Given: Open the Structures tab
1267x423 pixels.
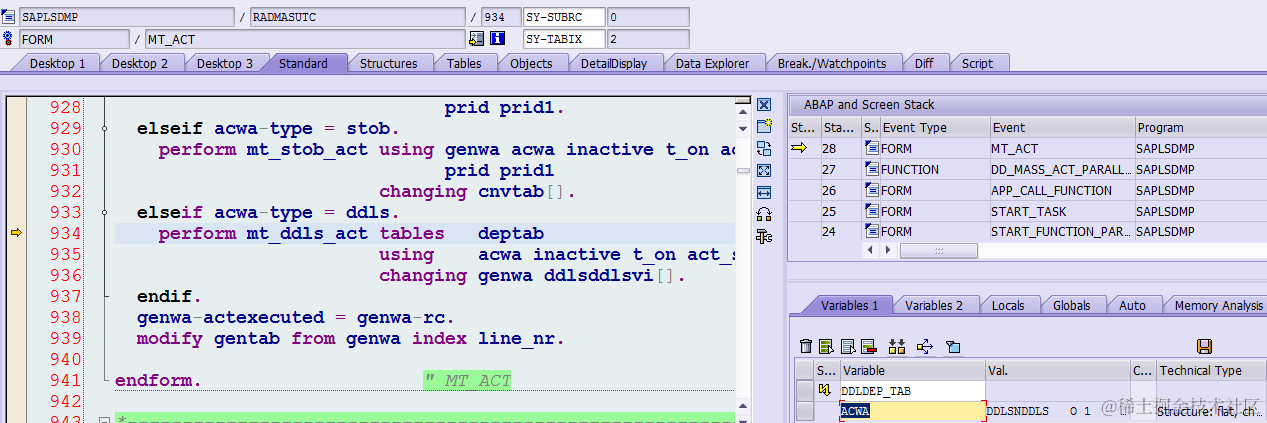Looking at the screenshot, I should click(388, 63).
